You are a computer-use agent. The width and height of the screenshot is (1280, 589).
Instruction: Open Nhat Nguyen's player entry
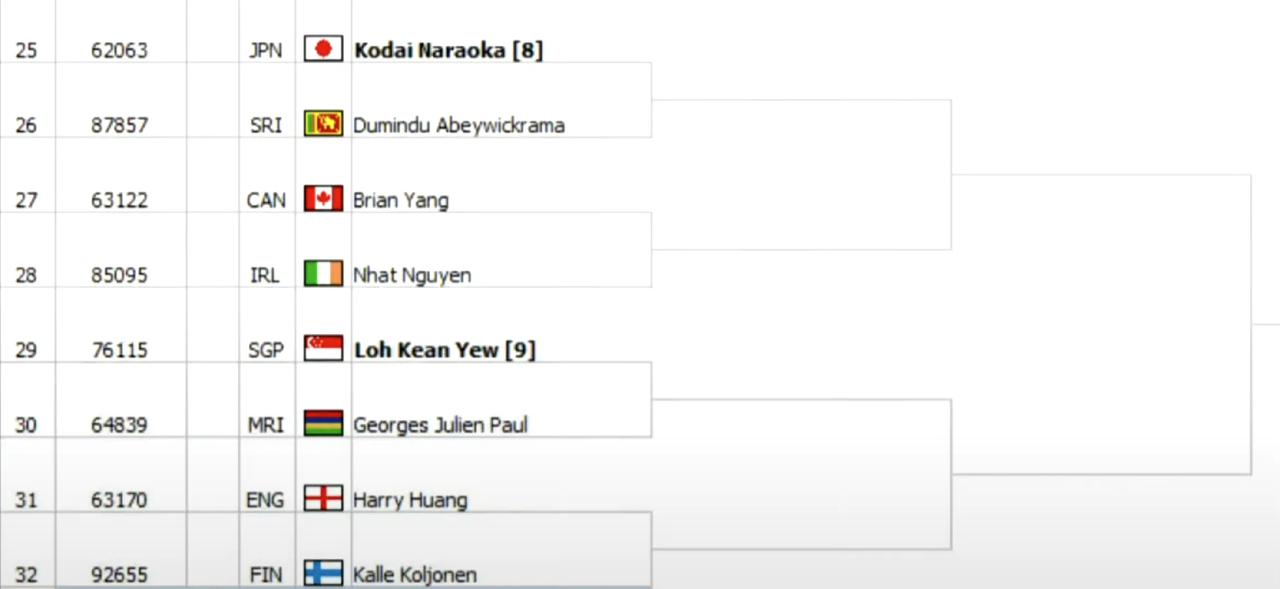(x=412, y=275)
